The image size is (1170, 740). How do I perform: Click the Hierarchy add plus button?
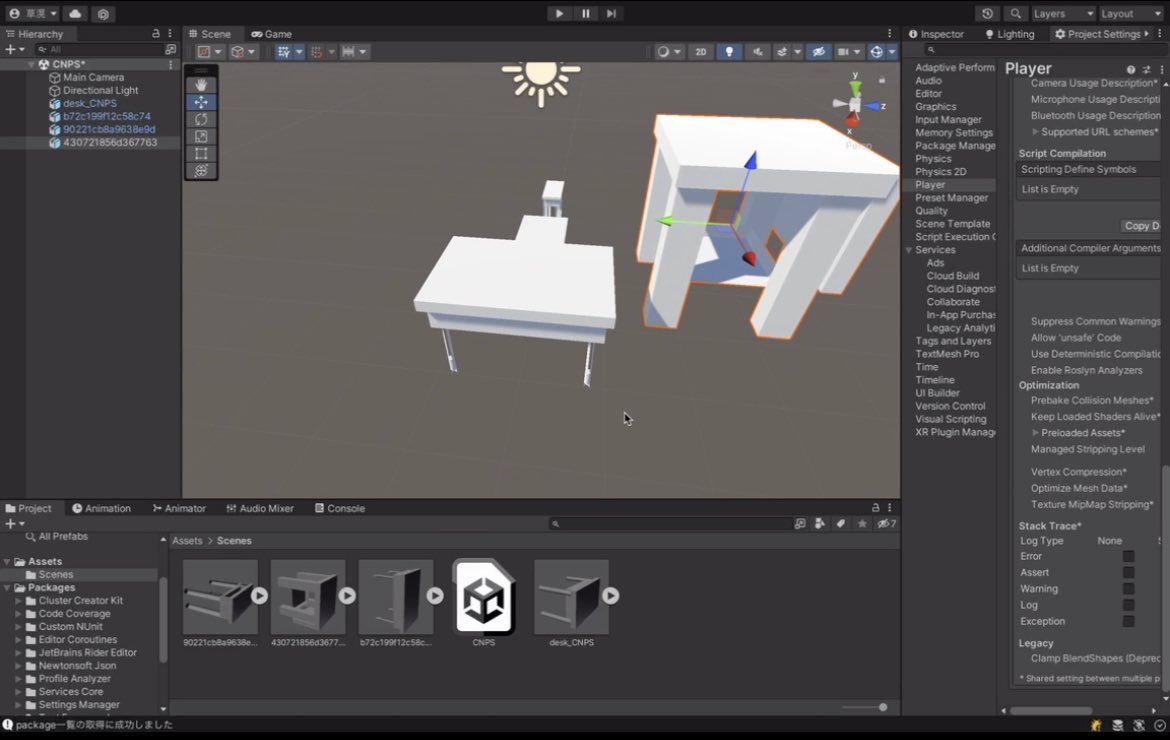(14, 49)
